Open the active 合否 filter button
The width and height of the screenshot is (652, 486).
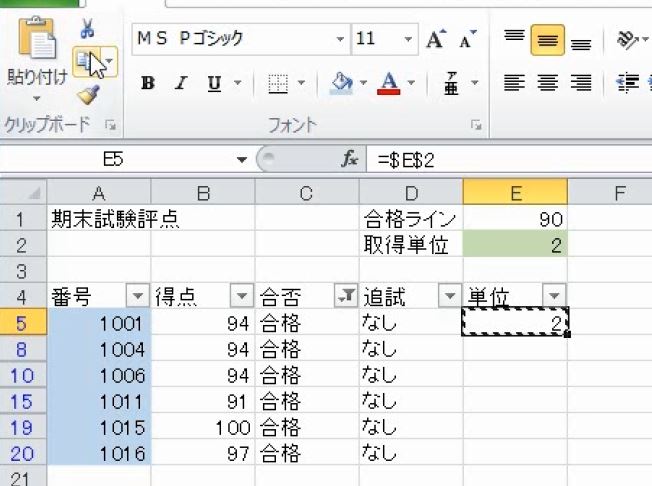point(346,296)
